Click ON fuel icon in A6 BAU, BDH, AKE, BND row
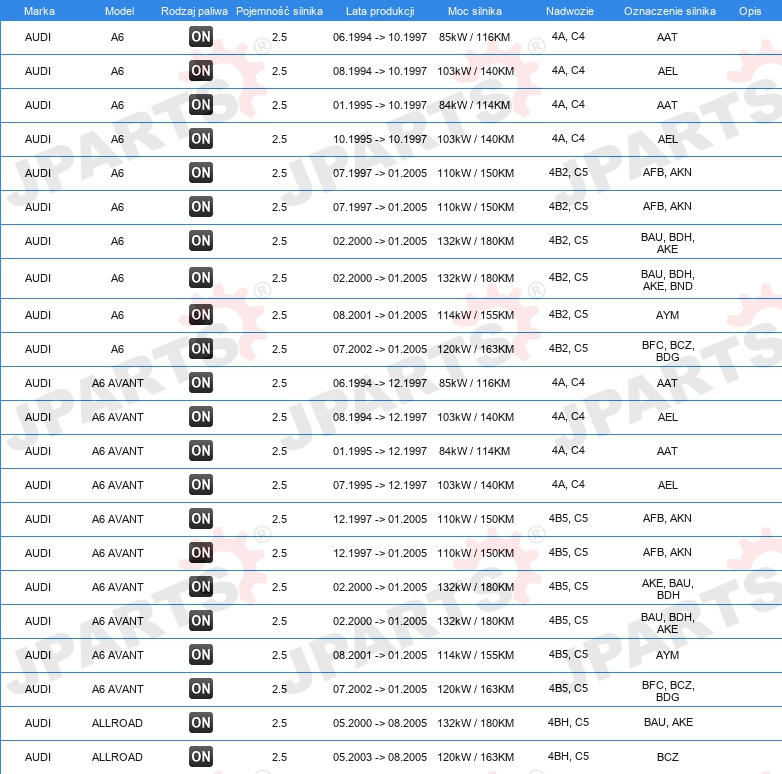 click(x=201, y=277)
